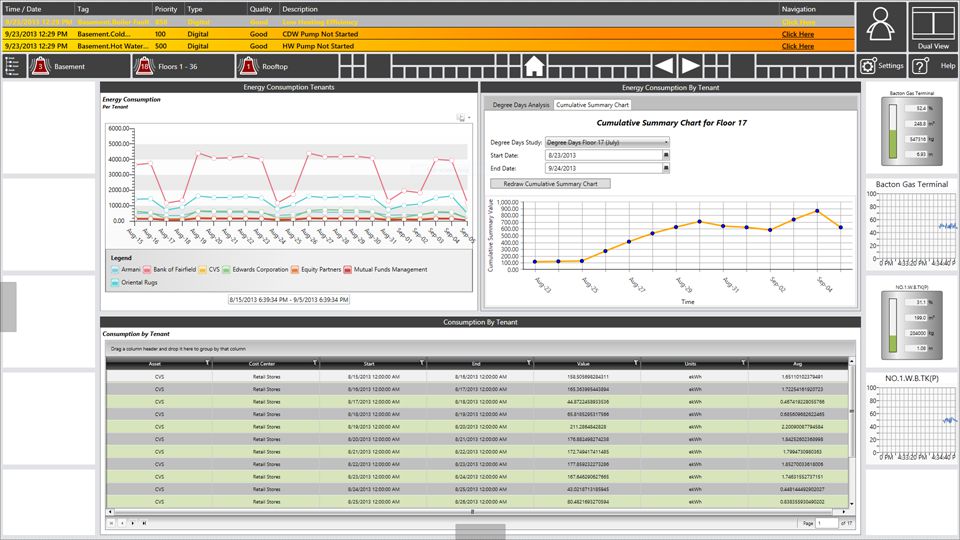Sort by Priority alarm column header
Screen dimensions: 960x540
pos(166,9)
